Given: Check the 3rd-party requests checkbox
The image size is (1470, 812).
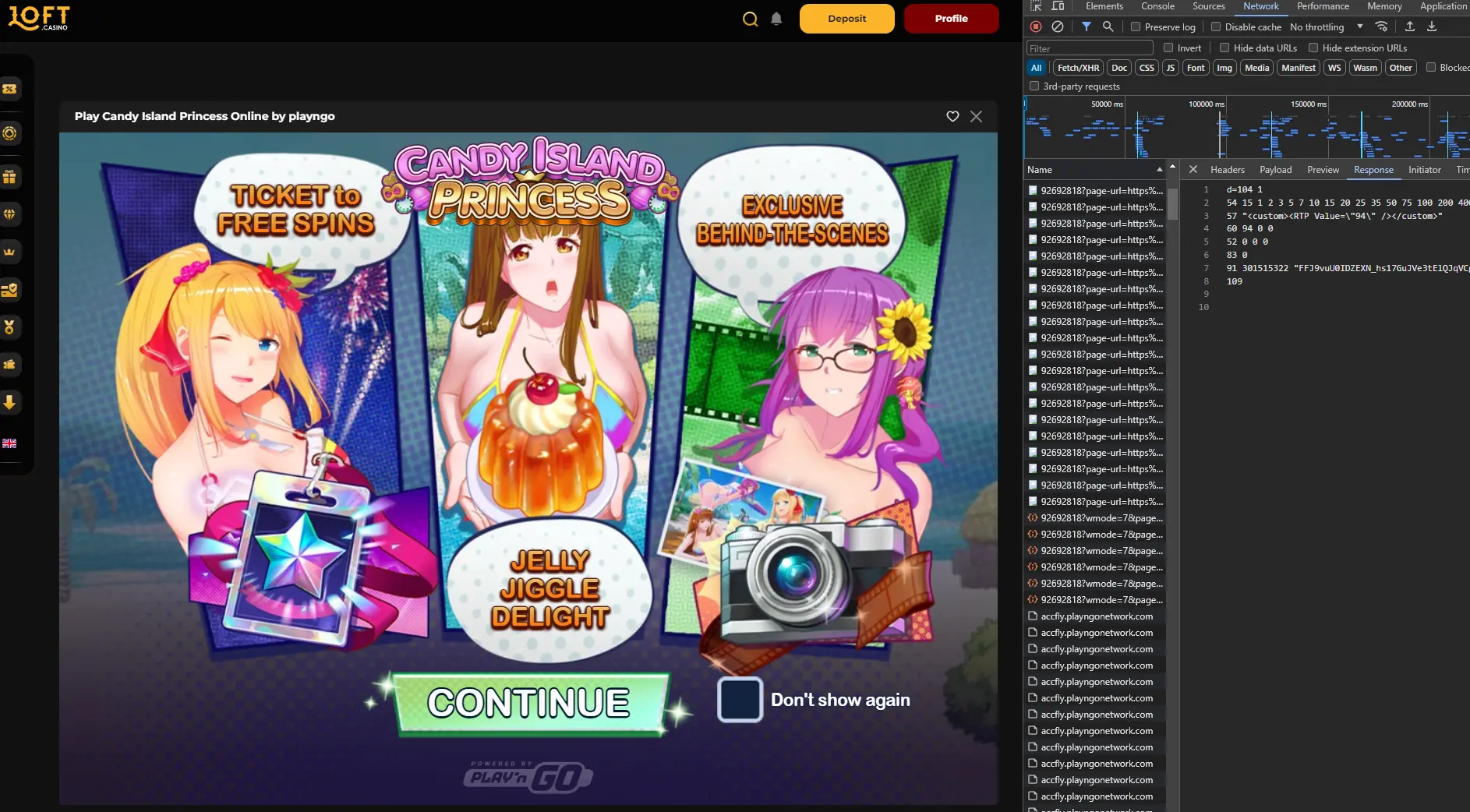Looking at the screenshot, I should tap(1034, 86).
